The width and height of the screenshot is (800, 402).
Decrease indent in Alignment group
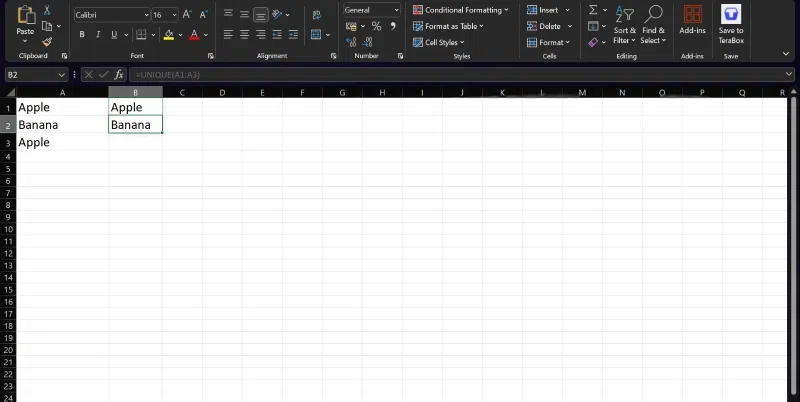point(277,35)
